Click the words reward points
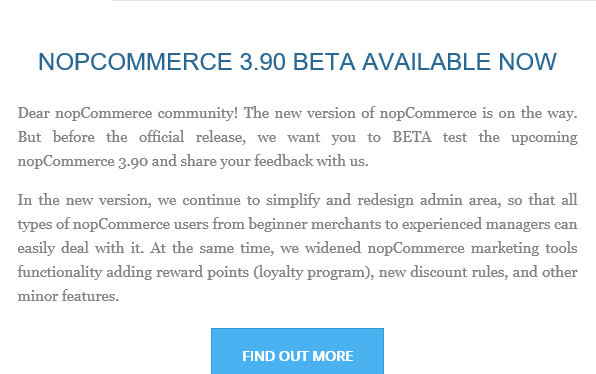 coord(202,272)
